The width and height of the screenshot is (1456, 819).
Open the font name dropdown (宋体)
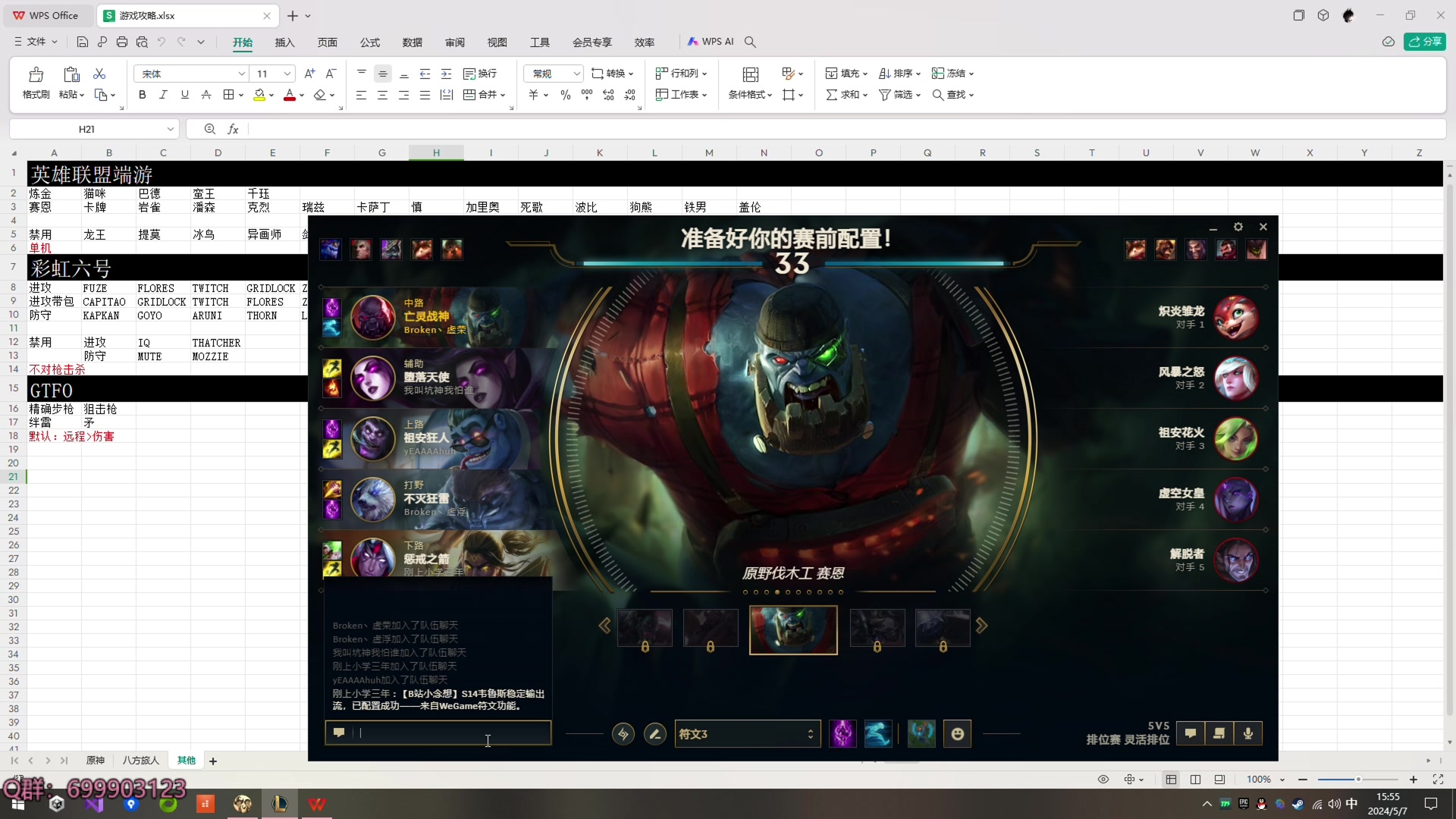click(x=242, y=74)
